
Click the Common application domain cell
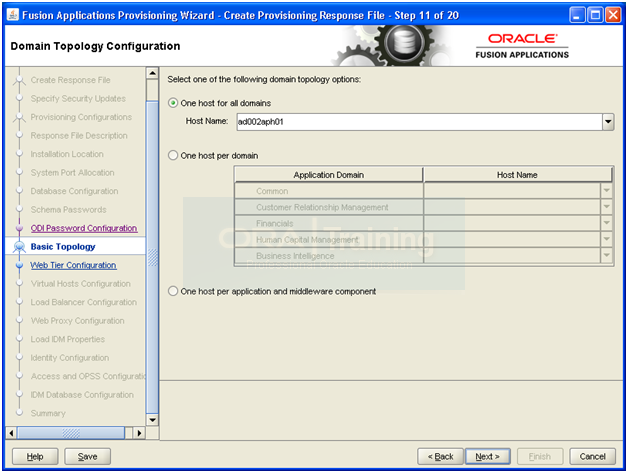(329, 191)
